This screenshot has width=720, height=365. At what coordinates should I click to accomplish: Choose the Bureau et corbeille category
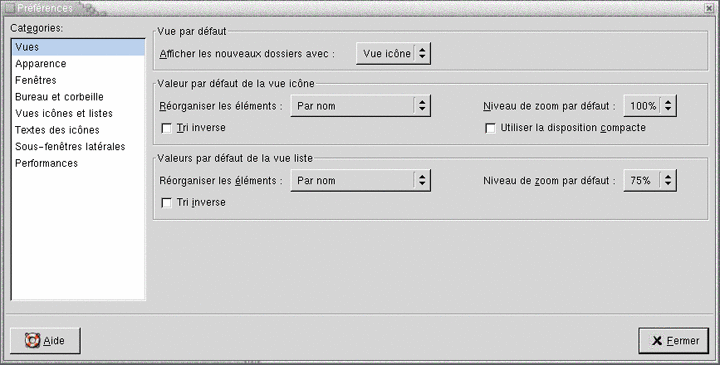[x=78, y=97]
